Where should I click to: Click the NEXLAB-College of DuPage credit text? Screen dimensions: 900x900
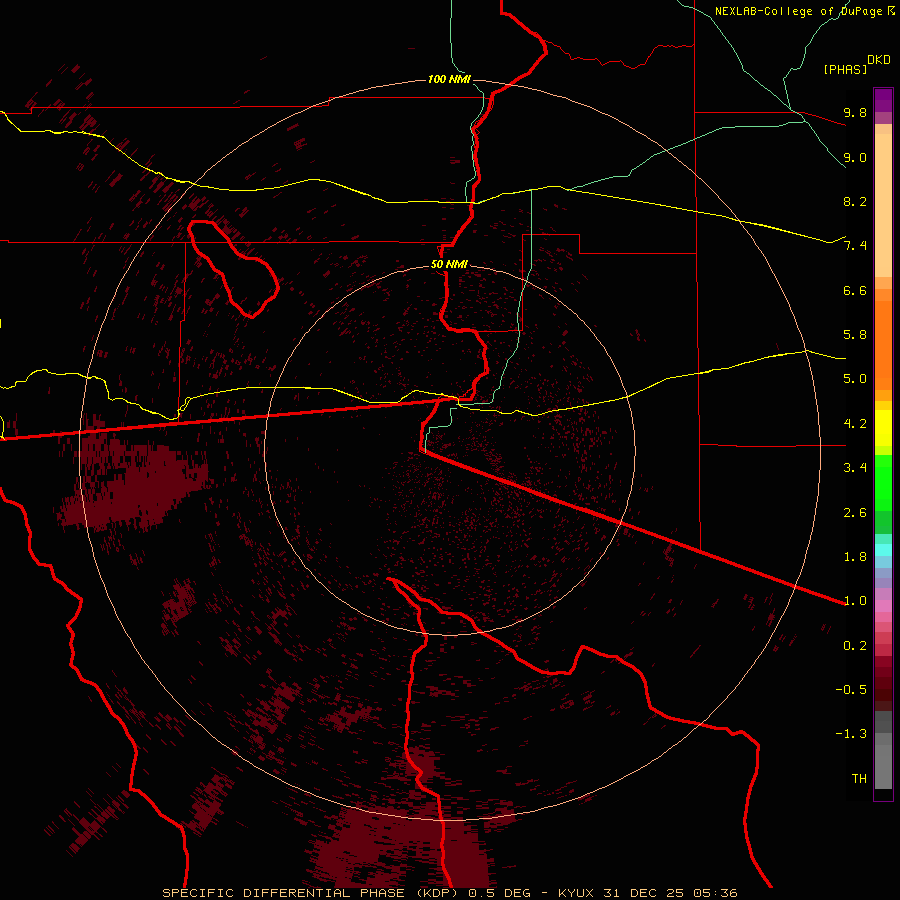click(798, 11)
